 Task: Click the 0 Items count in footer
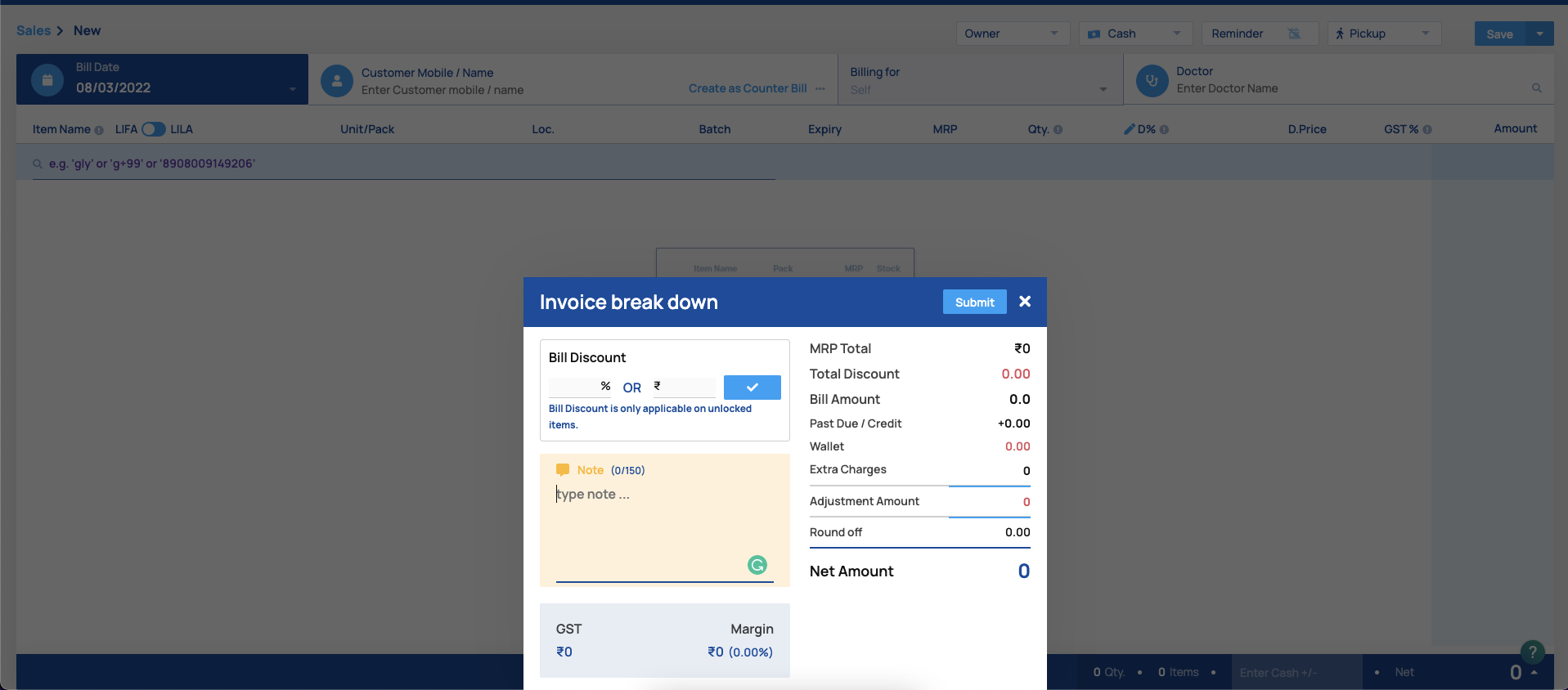pyautogui.click(x=1179, y=672)
